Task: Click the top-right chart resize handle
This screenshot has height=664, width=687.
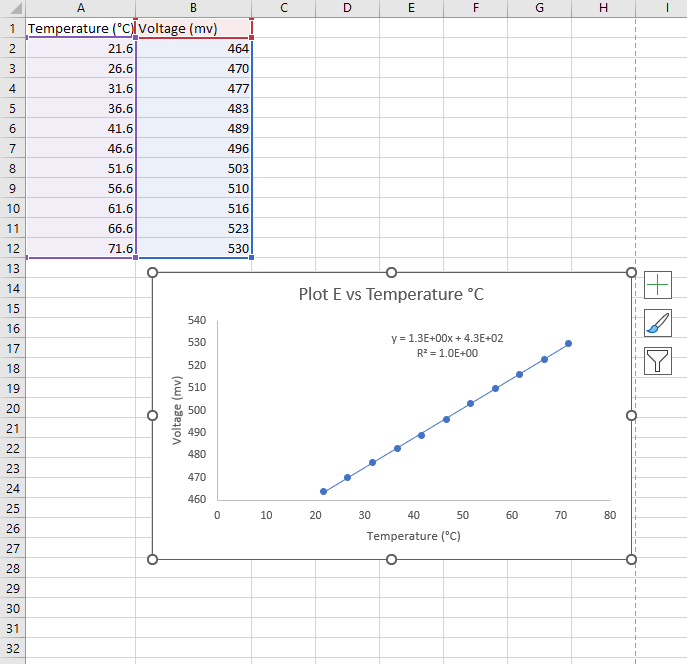Action: tap(631, 272)
